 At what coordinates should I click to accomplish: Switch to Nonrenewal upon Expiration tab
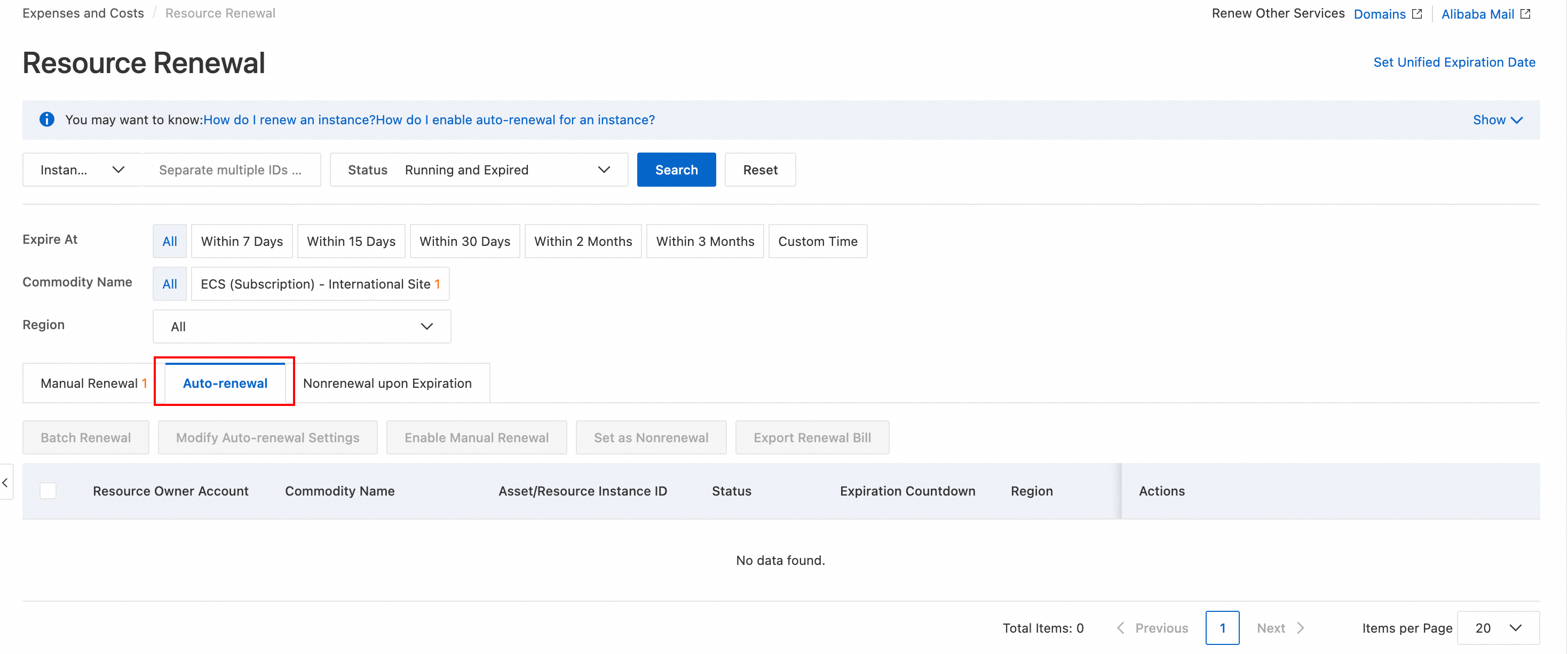click(387, 383)
